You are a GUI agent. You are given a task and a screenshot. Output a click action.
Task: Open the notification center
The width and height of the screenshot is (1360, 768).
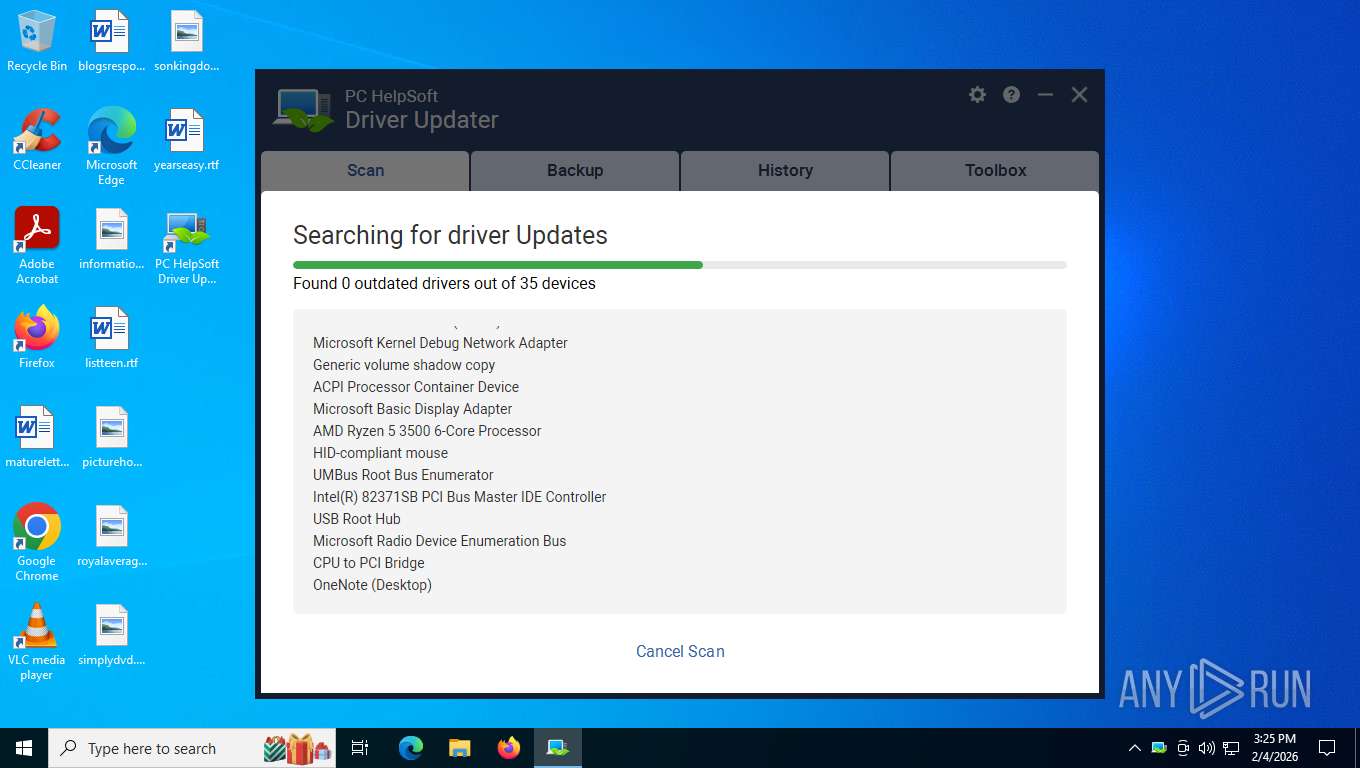(x=1327, y=748)
